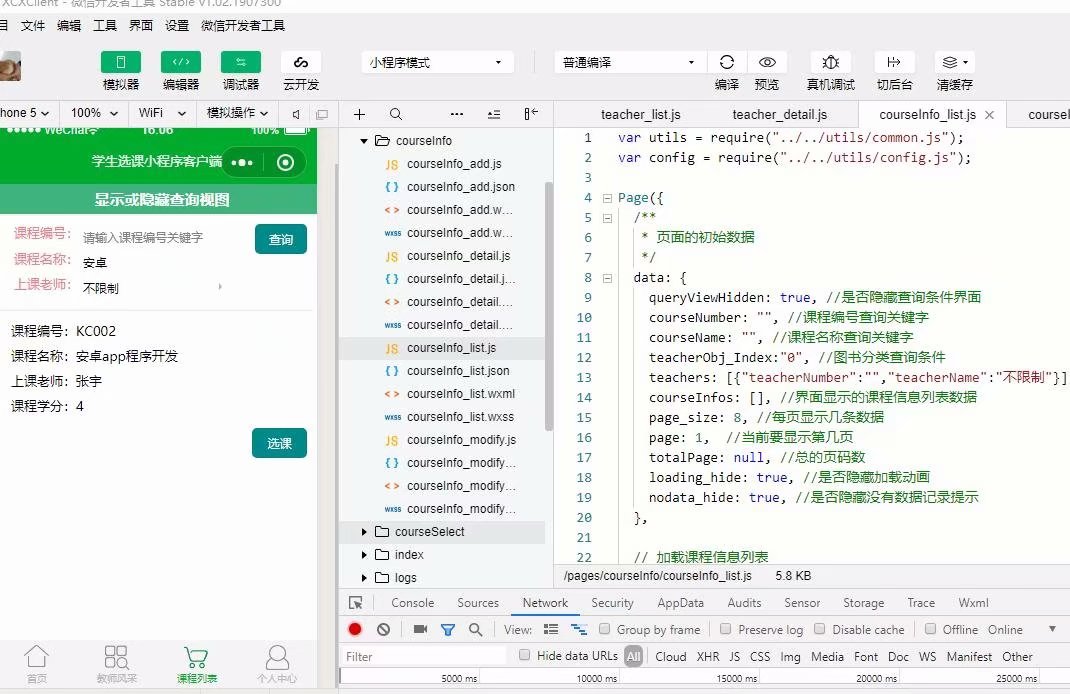This screenshot has height=694, width=1070.
Task: Click the compile (编译) refresh icon
Action: [727, 62]
